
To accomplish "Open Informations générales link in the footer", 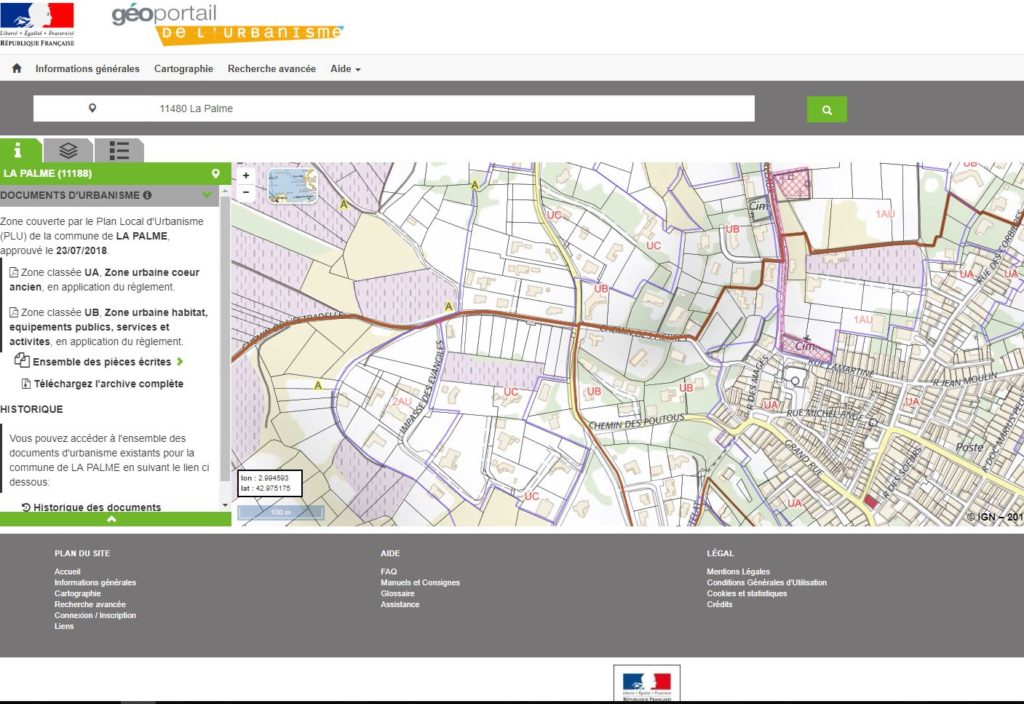I will (x=95, y=583).
